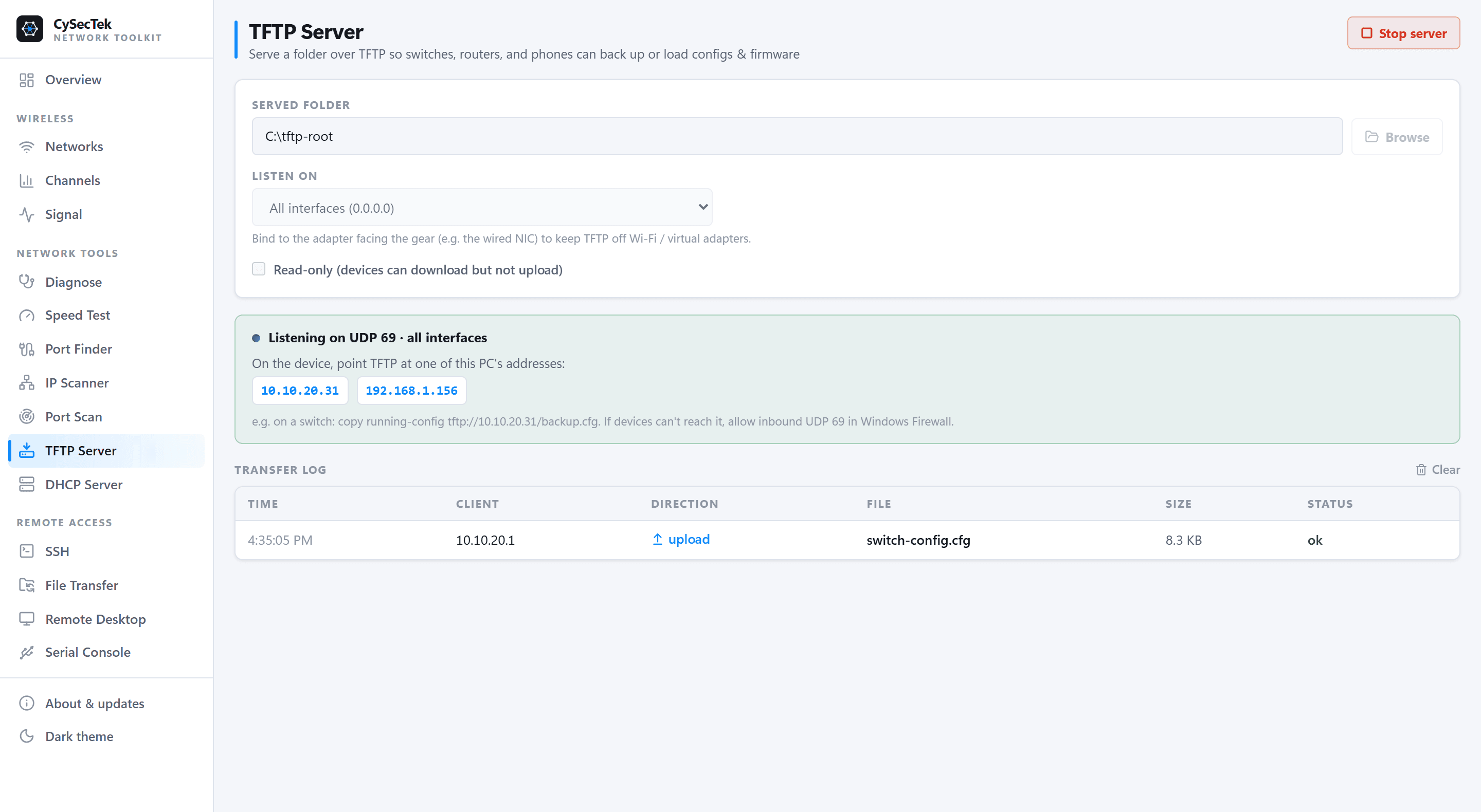This screenshot has height=812, width=1481.
Task: Click the stop square icon in Stop server
Action: [1367, 33]
